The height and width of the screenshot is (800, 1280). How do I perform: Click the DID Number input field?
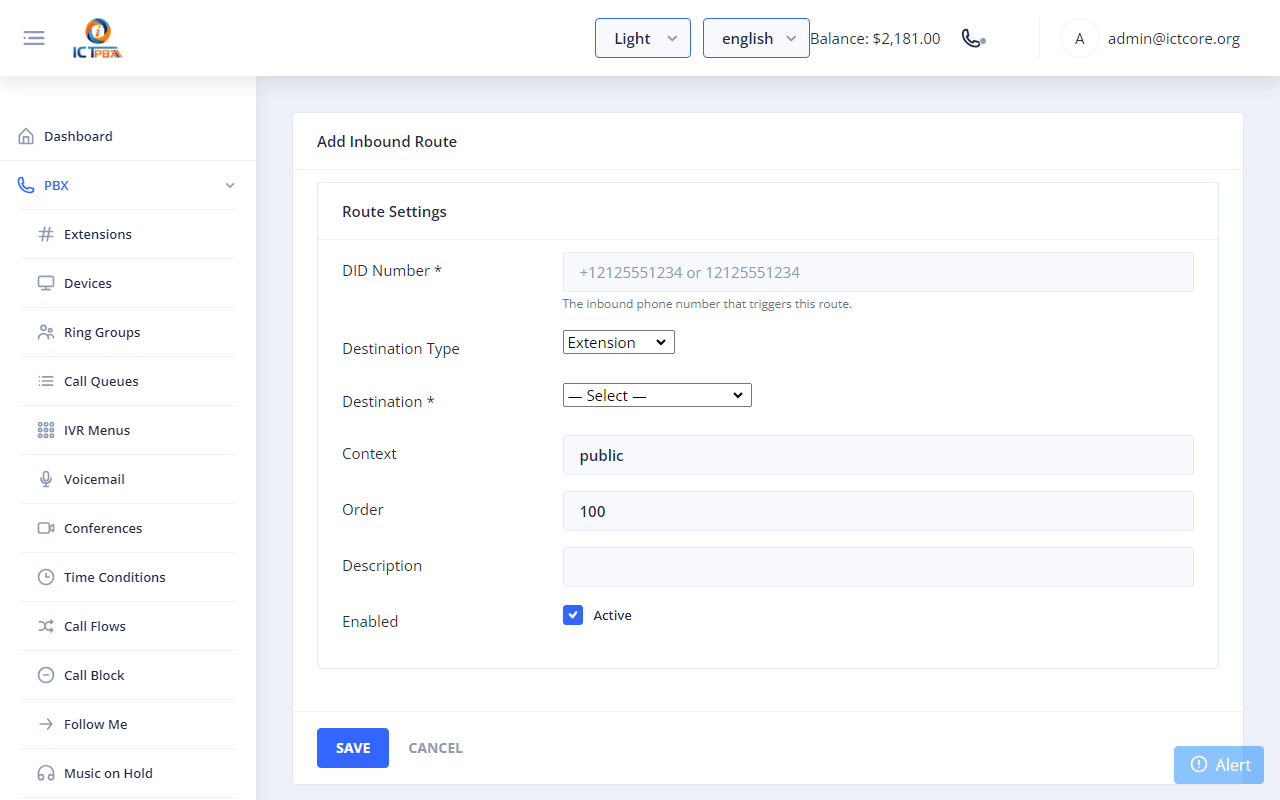tap(878, 272)
